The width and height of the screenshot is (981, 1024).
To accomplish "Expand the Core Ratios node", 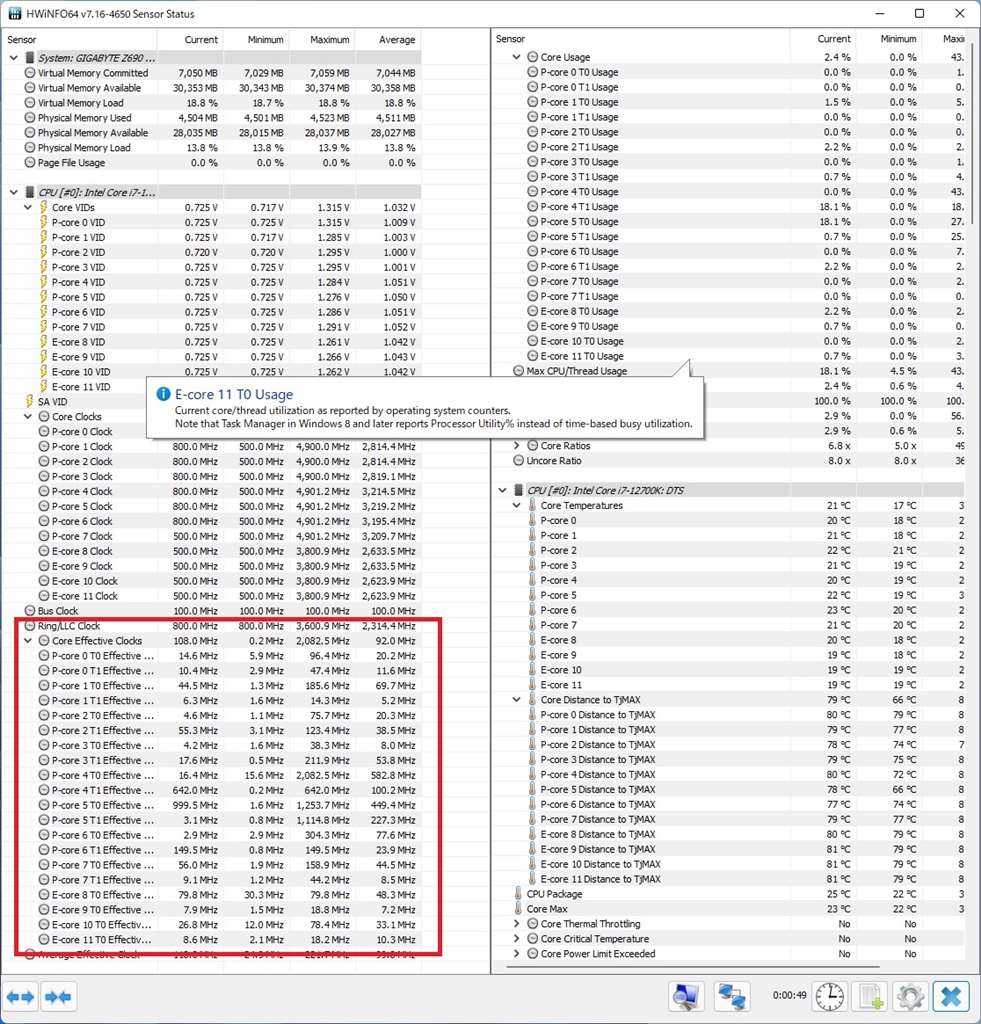I will (517, 445).
